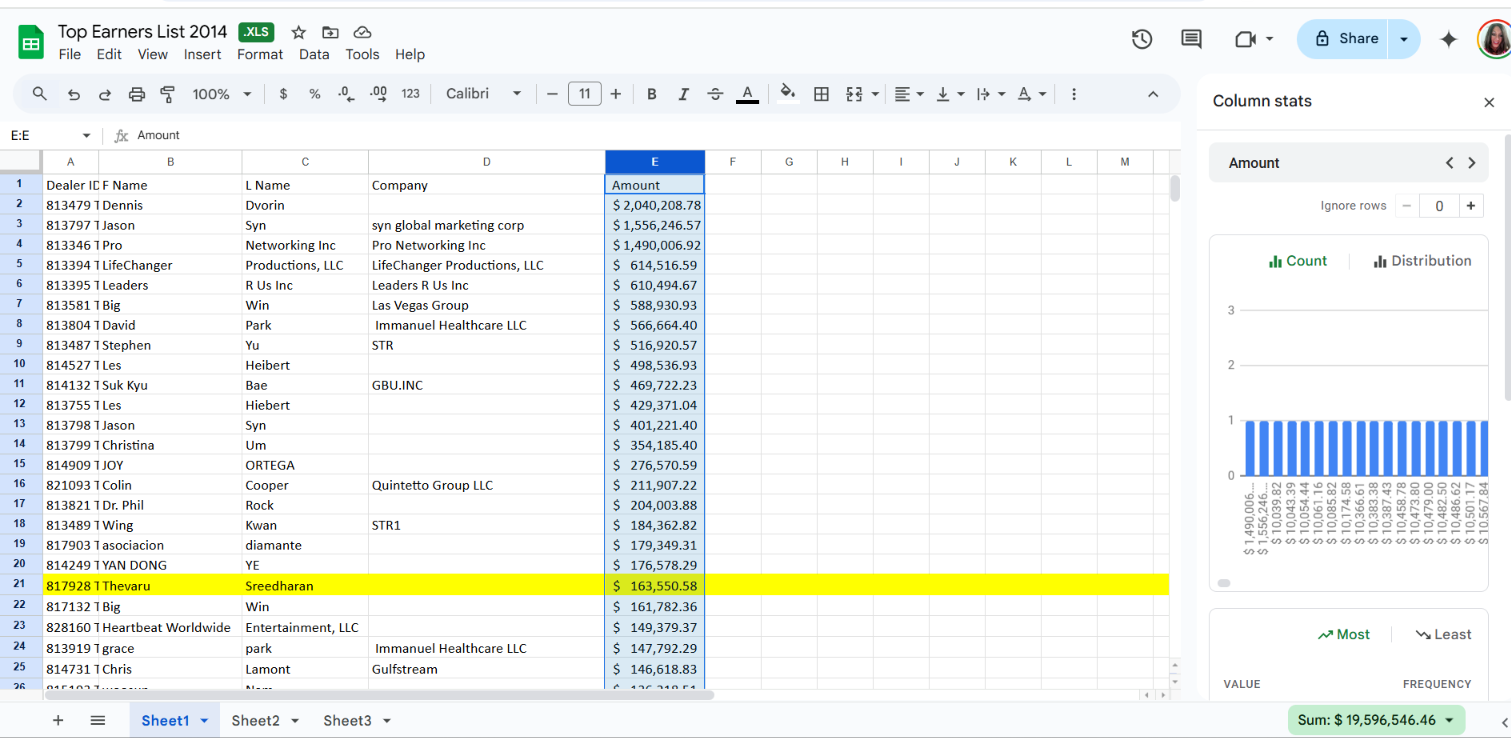The width and height of the screenshot is (1511, 738).
Task: Toggle bold formatting
Action: tap(652, 94)
